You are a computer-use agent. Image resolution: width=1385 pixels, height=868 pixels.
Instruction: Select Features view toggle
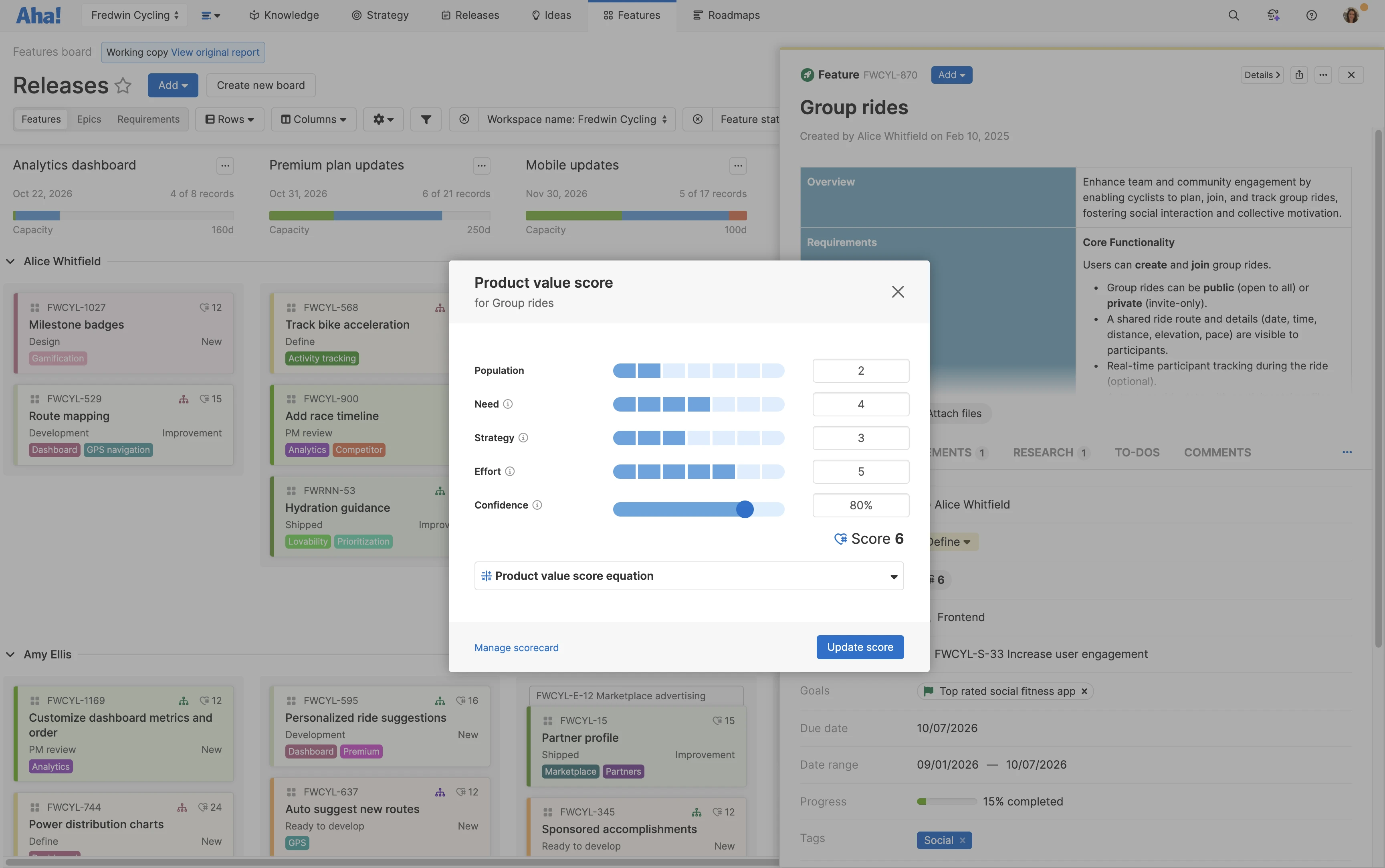click(41, 119)
